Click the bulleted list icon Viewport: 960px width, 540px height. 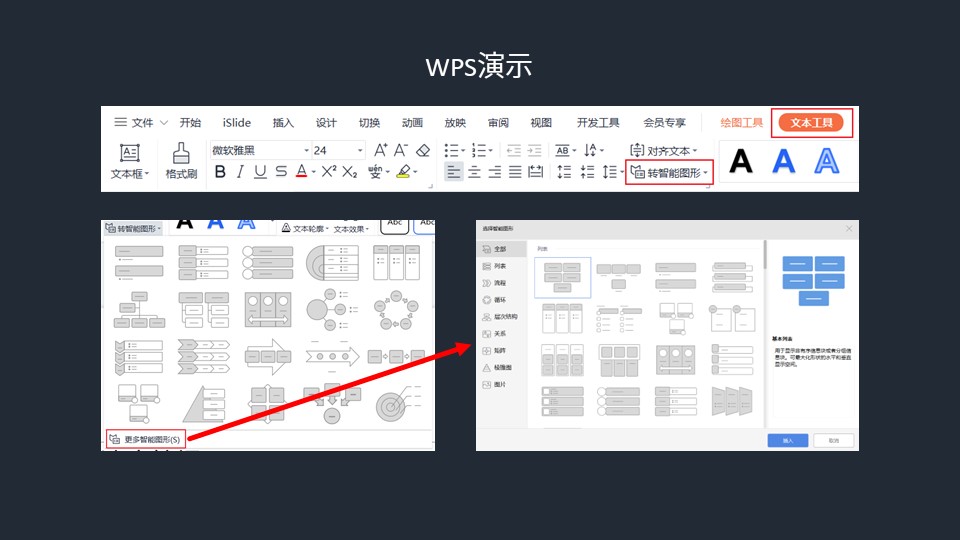point(451,150)
